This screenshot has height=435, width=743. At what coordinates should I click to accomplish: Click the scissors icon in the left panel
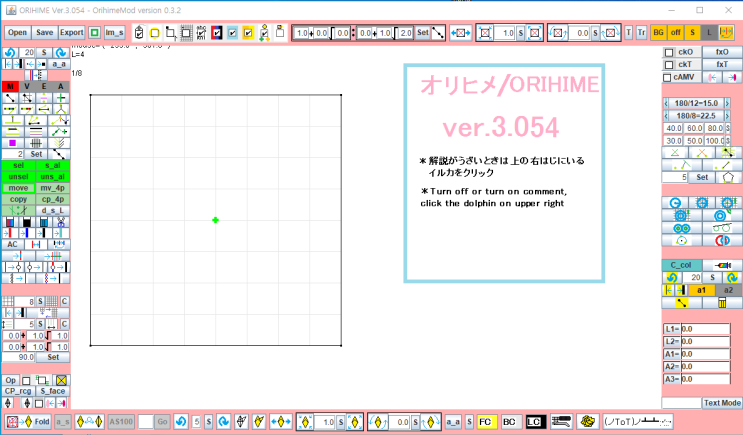(x=61, y=222)
